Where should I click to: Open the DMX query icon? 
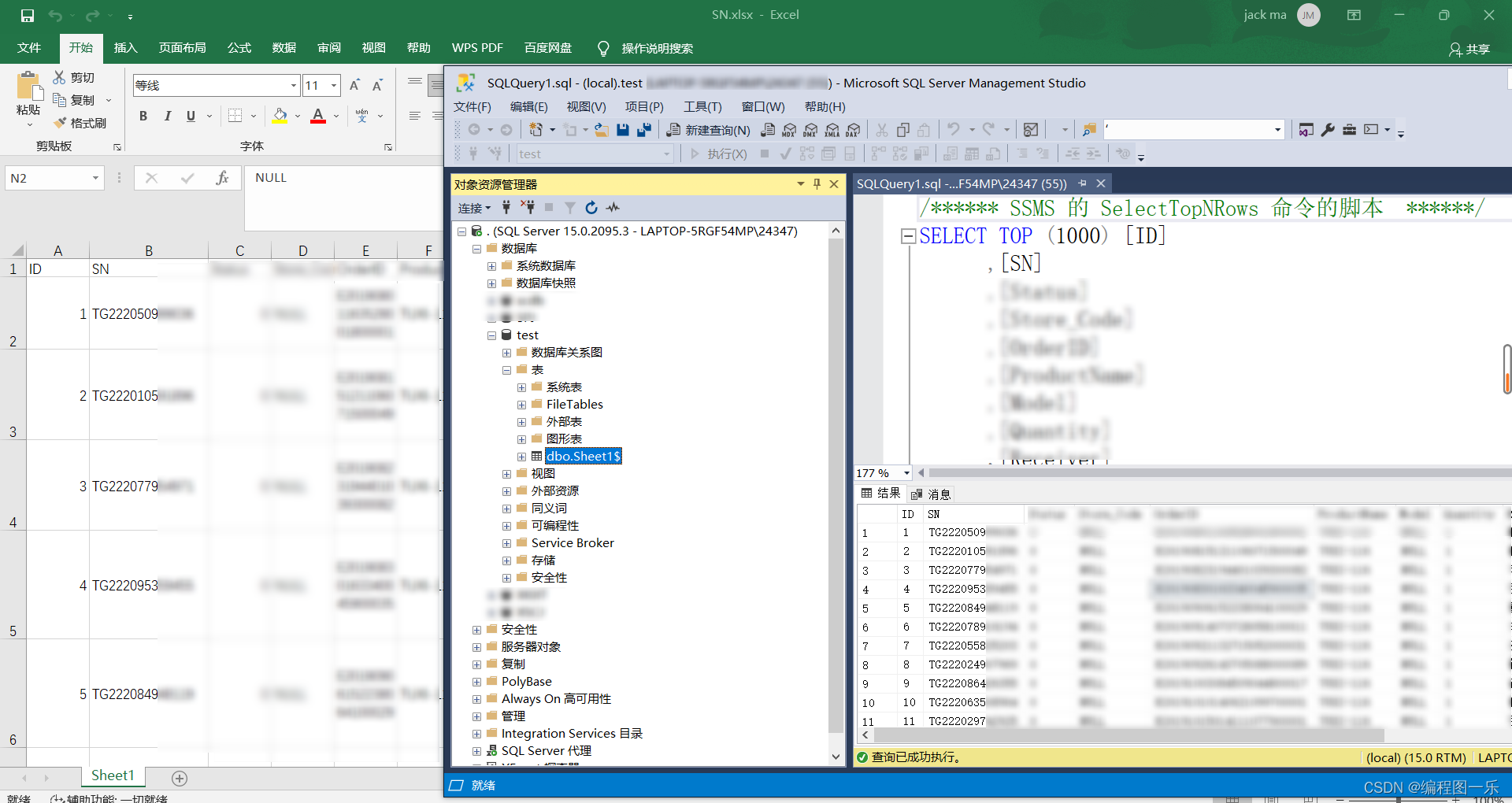[811, 130]
